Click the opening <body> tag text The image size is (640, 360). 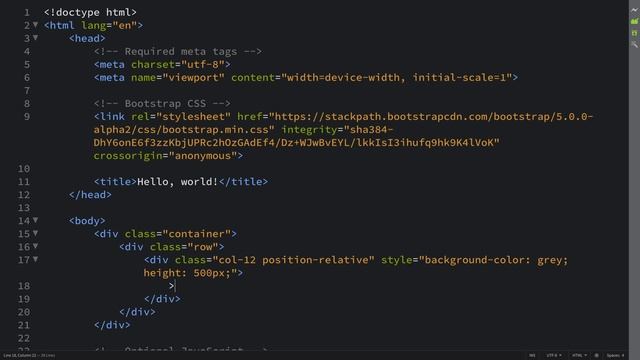point(87,221)
